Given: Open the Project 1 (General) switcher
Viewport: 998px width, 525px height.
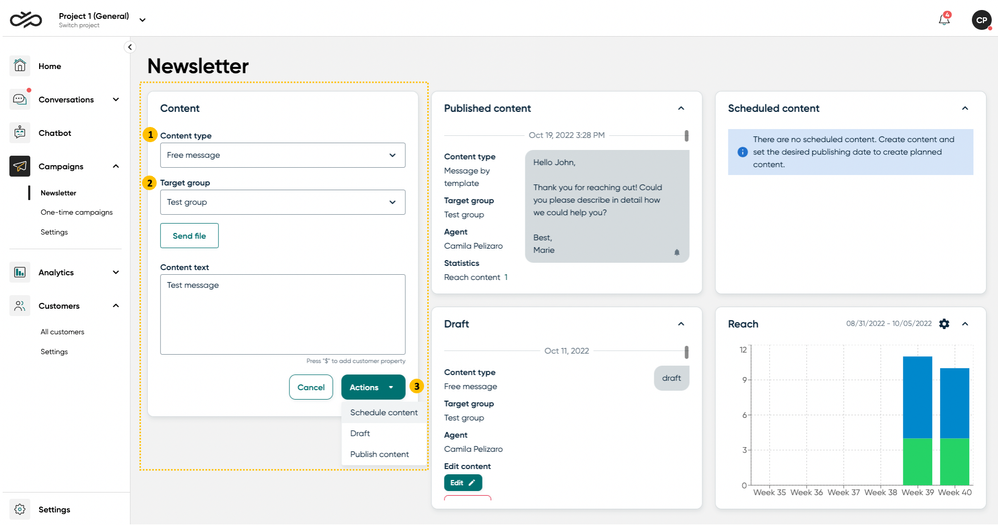Looking at the screenshot, I should coord(102,19).
